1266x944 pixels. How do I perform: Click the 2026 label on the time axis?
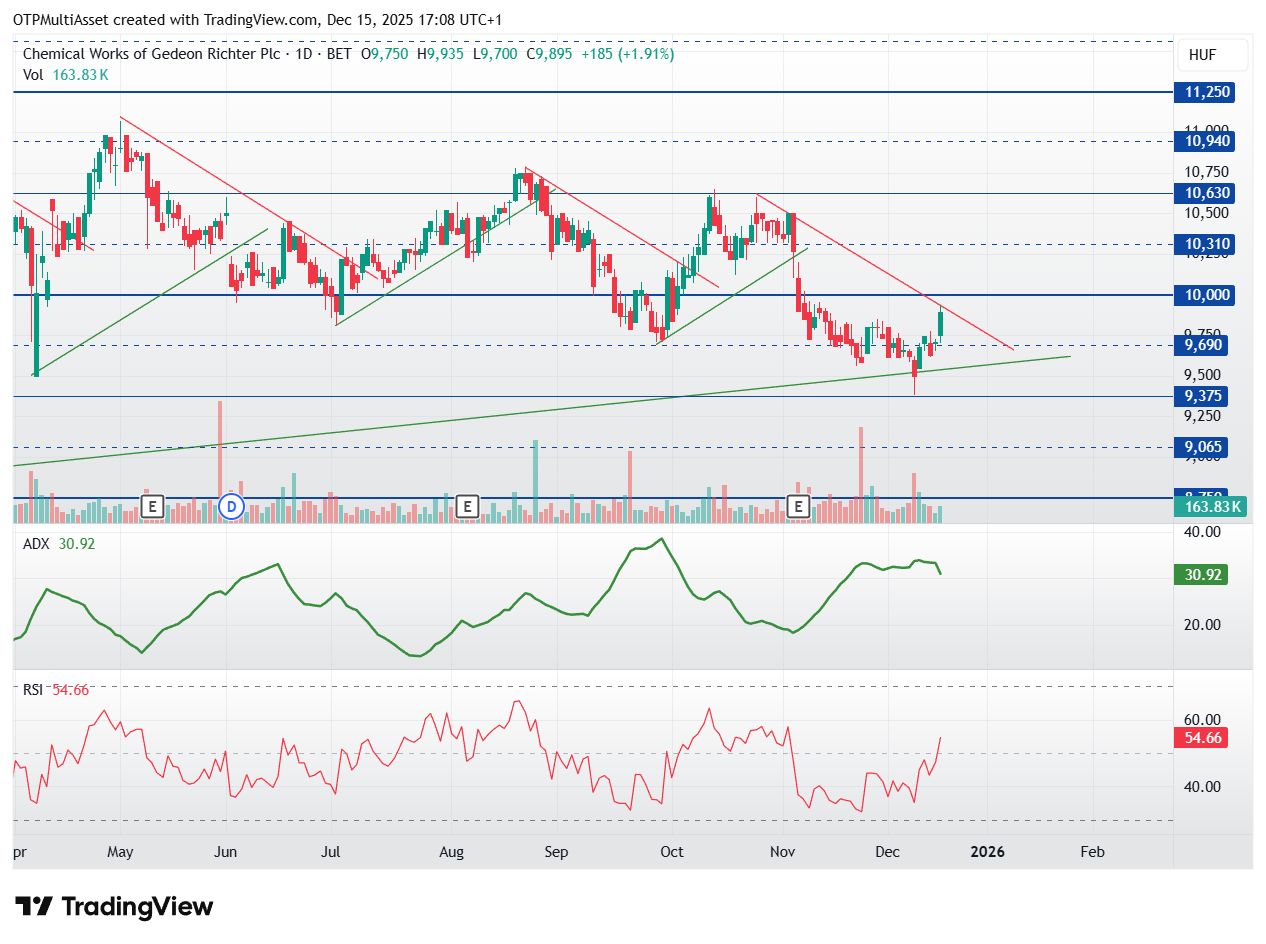click(988, 852)
